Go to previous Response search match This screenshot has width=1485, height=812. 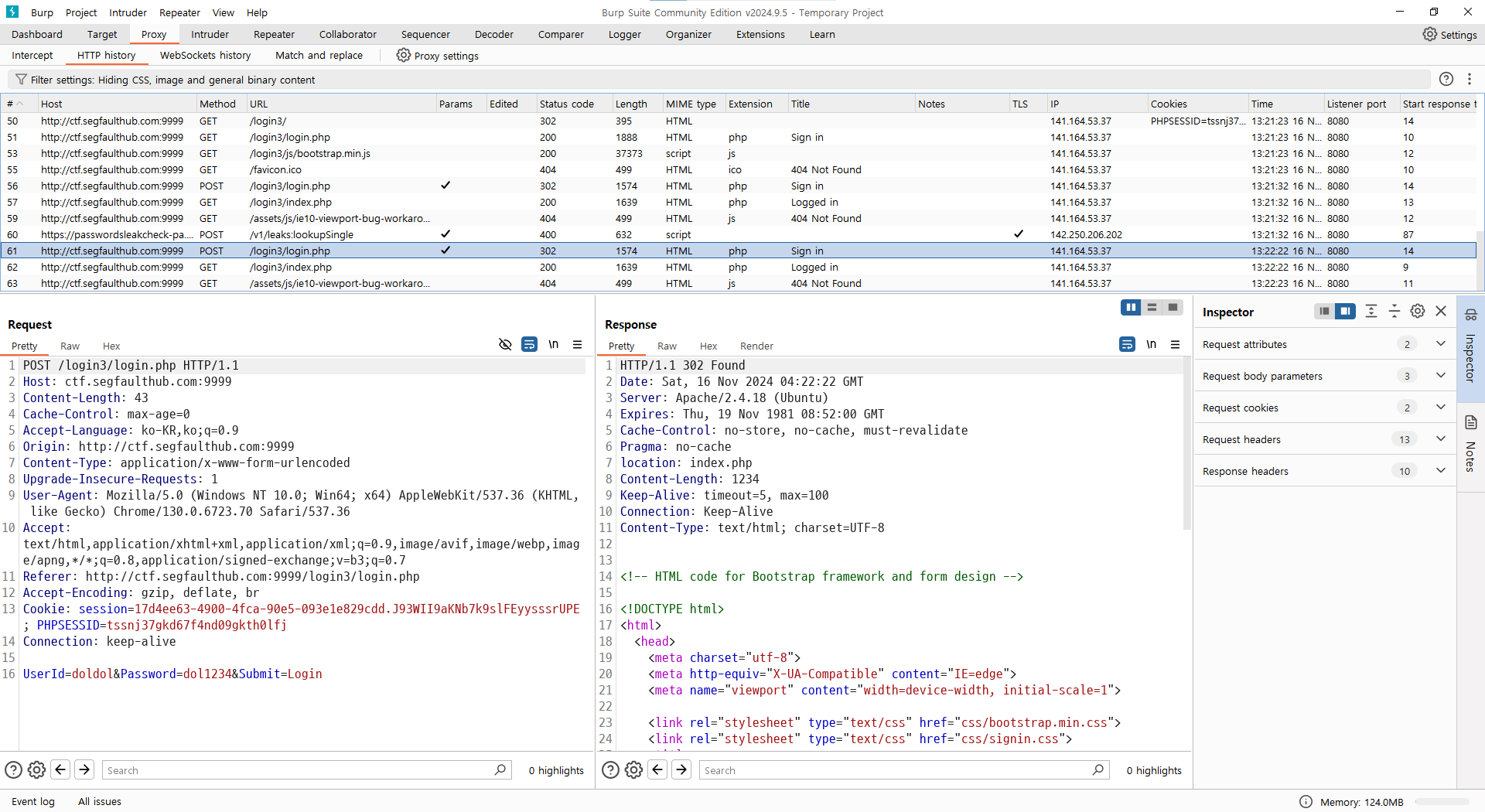pos(657,769)
